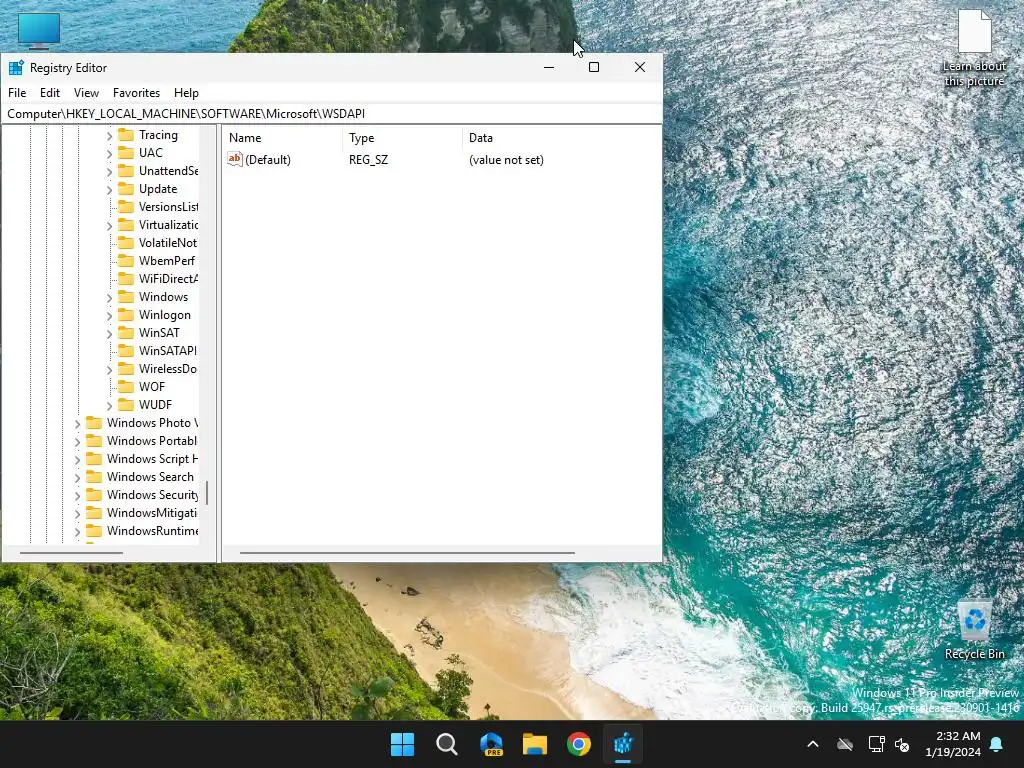1024x768 pixels.
Task: Expand the Update key
Action: pos(109,189)
